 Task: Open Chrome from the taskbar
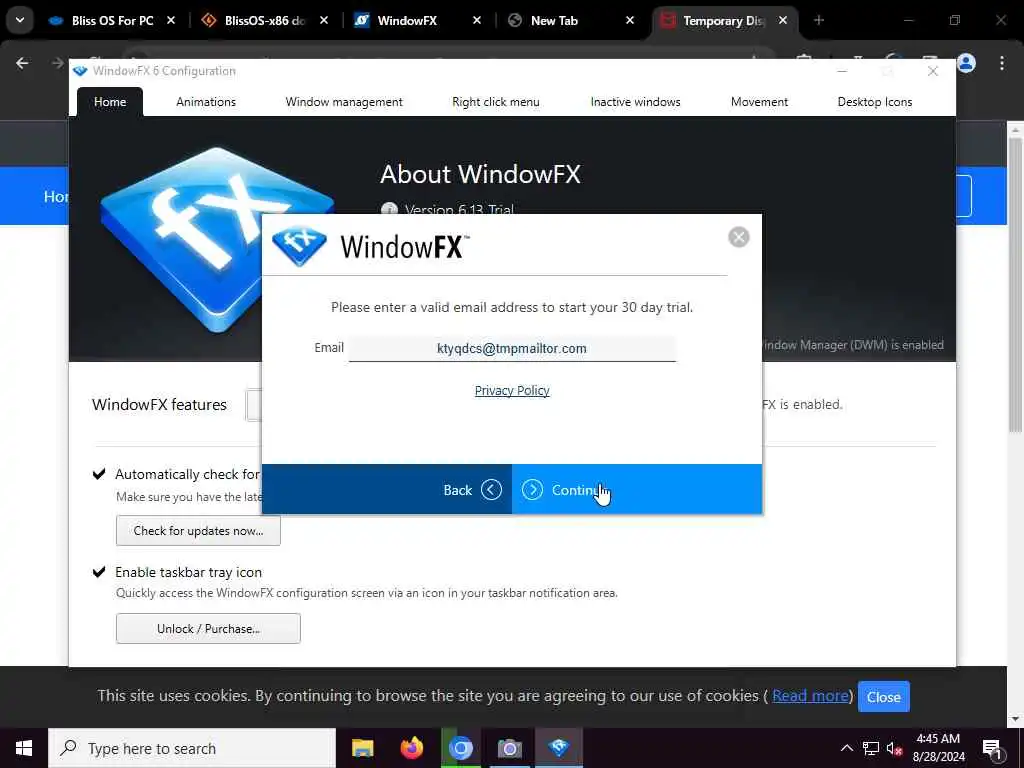pos(460,748)
